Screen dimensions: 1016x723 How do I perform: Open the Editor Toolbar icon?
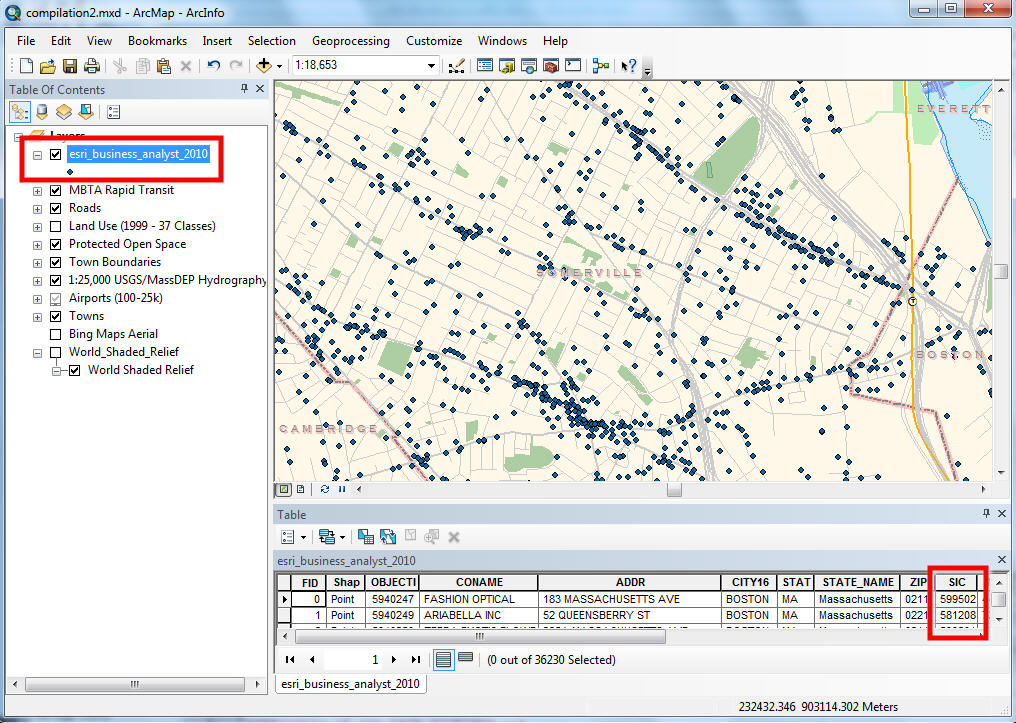pos(456,65)
